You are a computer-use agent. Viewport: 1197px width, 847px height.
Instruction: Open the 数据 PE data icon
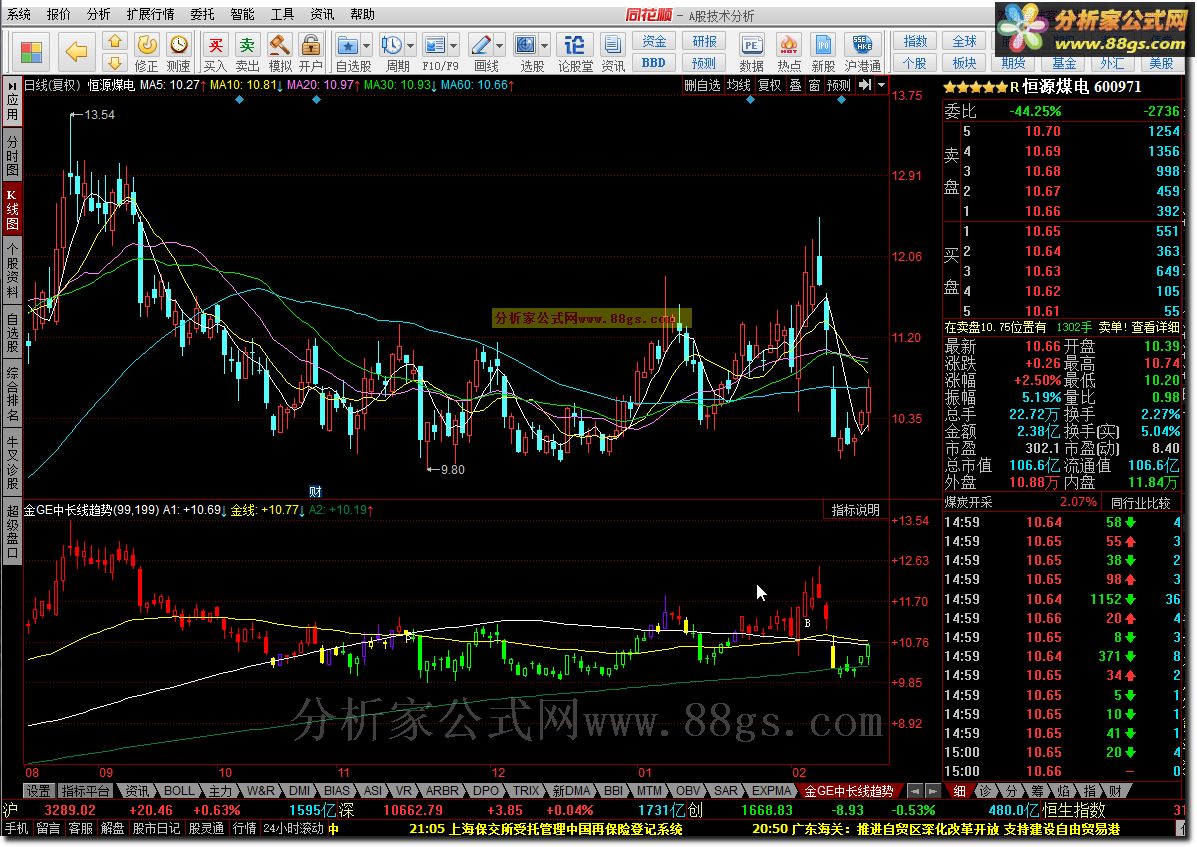click(x=751, y=53)
